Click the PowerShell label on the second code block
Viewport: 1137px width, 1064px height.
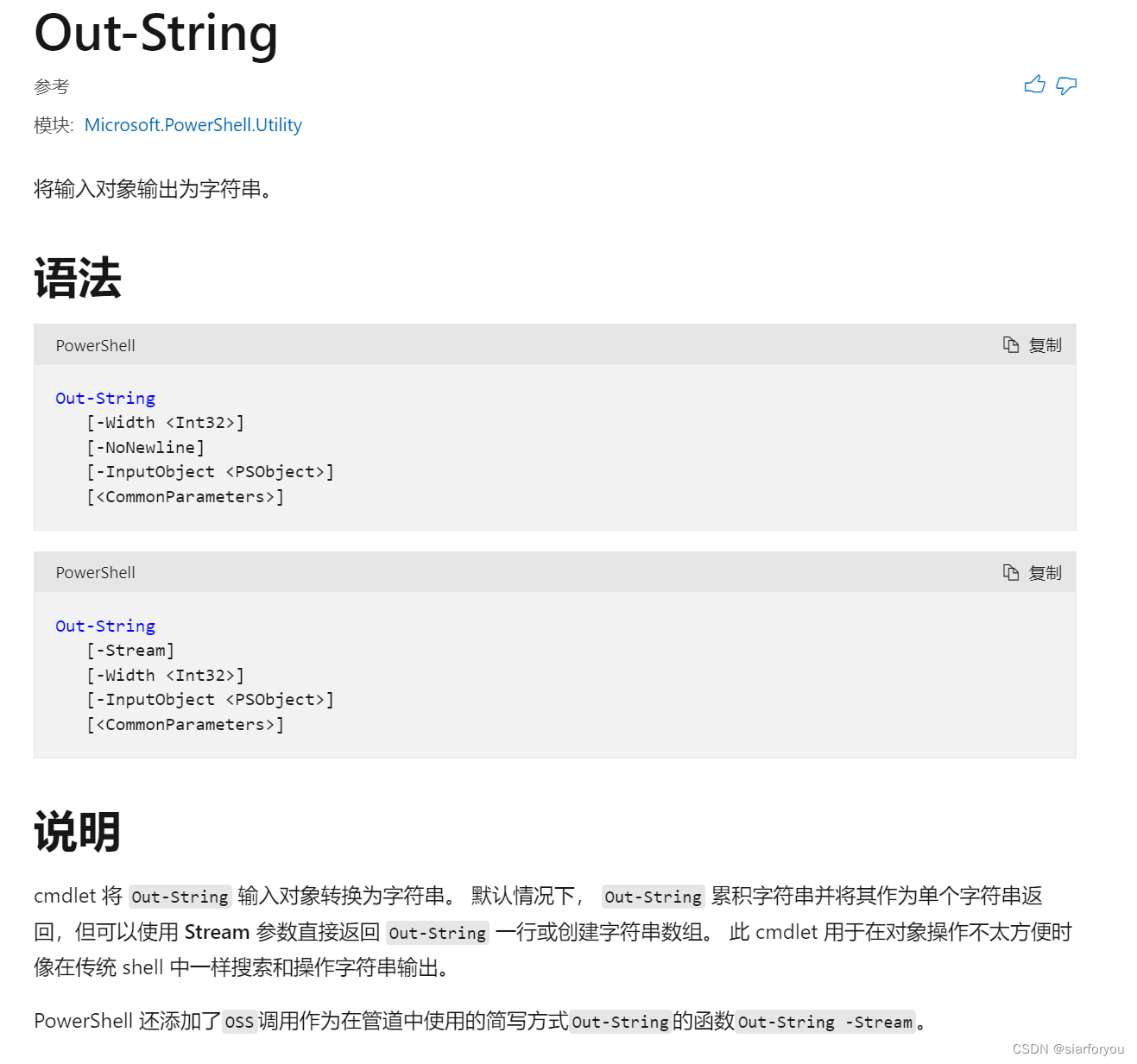95,572
